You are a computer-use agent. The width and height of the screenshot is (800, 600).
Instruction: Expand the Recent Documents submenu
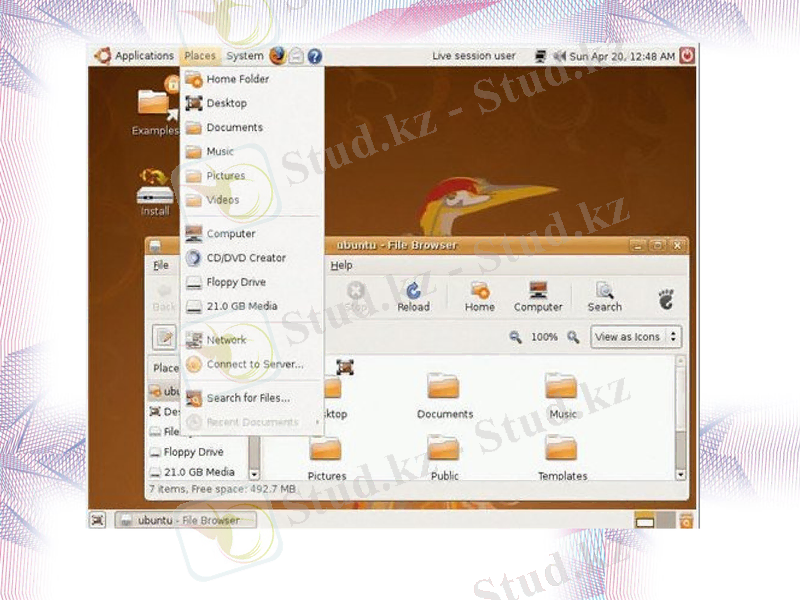(252, 422)
